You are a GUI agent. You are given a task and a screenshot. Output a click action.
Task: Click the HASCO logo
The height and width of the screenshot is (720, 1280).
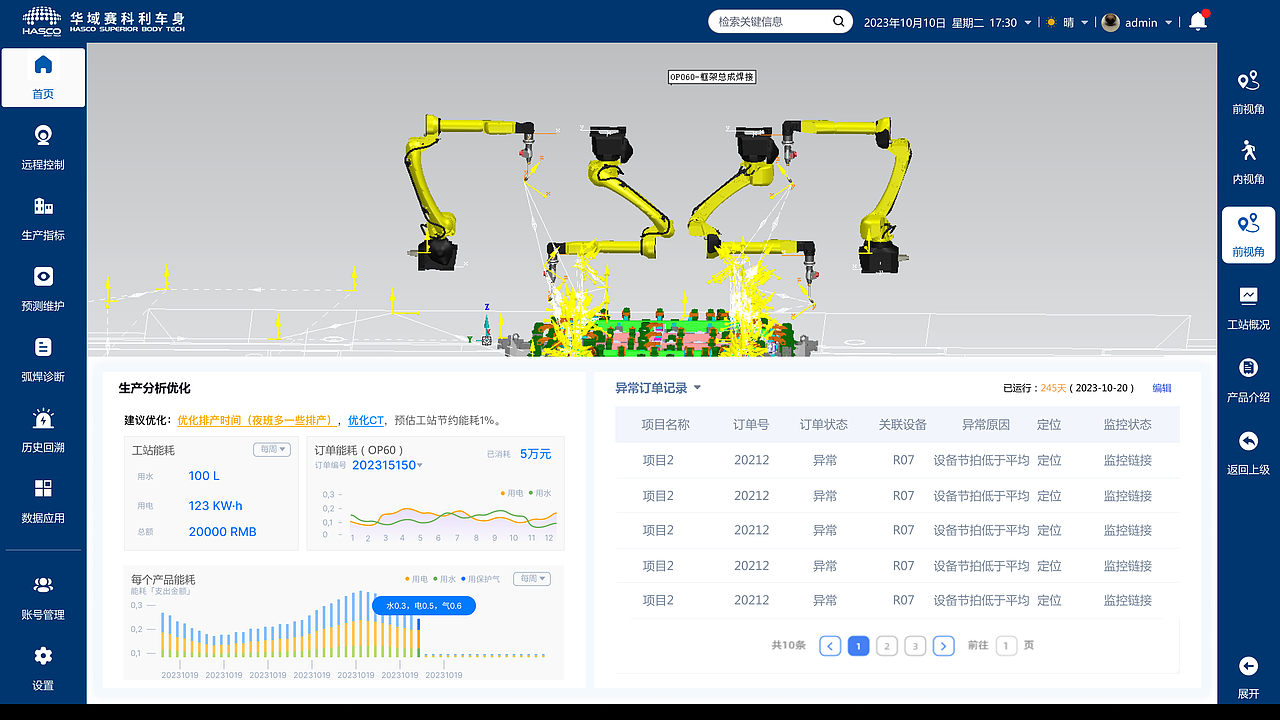point(43,21)
